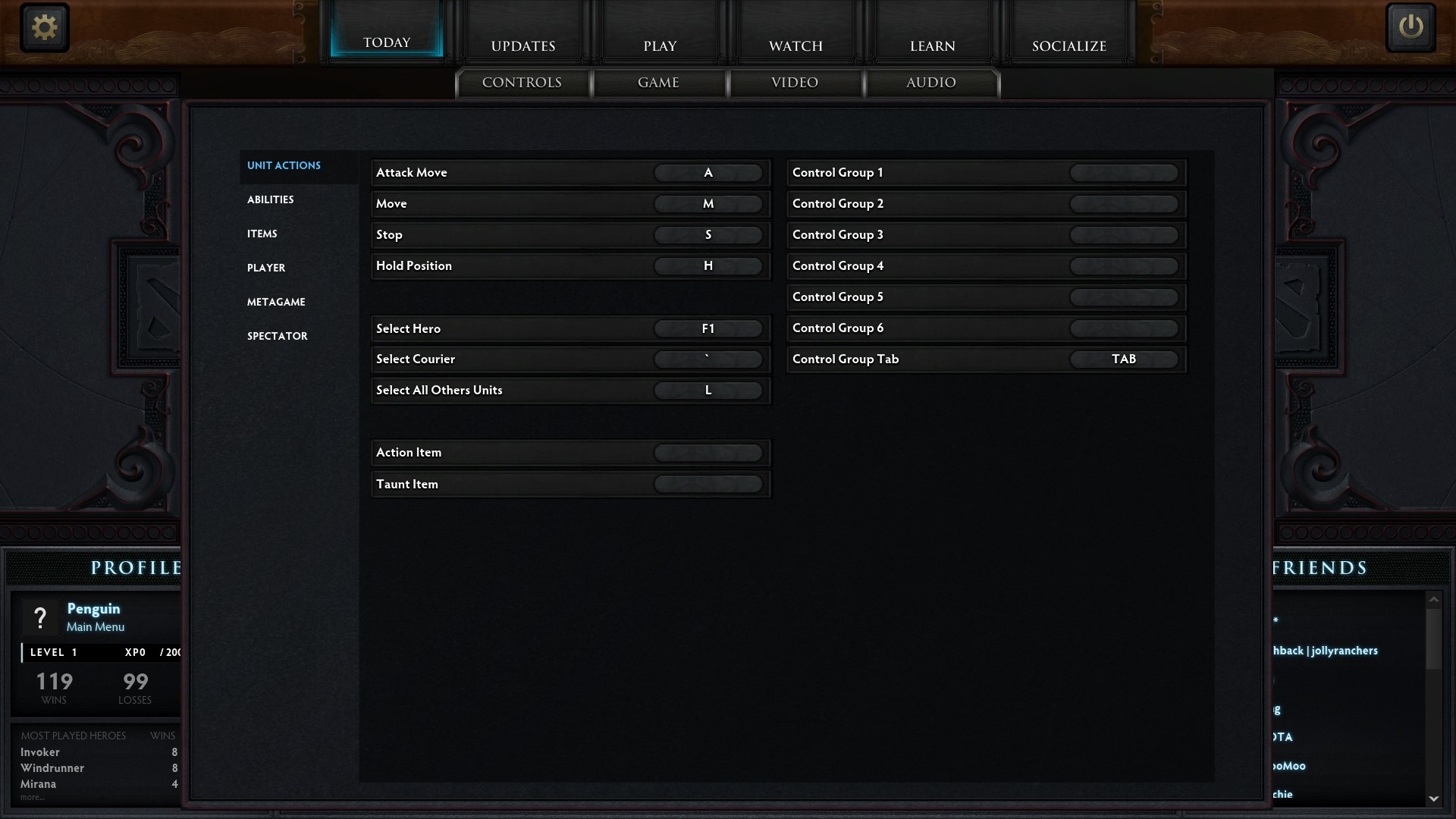1456x819 pixels.
Task: Rebind the Select Hero key F1
Action: click(x=708, y=328)
